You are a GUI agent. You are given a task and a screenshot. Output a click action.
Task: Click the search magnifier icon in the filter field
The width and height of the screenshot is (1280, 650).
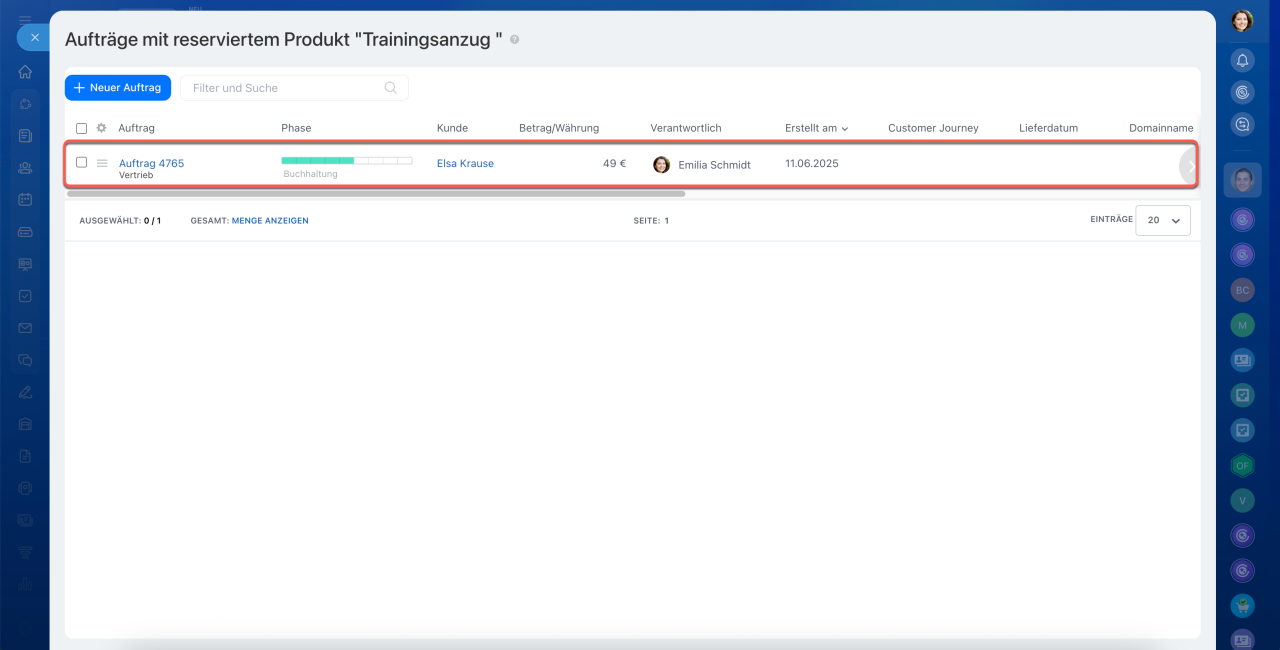pyautogui.click(x=391, y=88)
